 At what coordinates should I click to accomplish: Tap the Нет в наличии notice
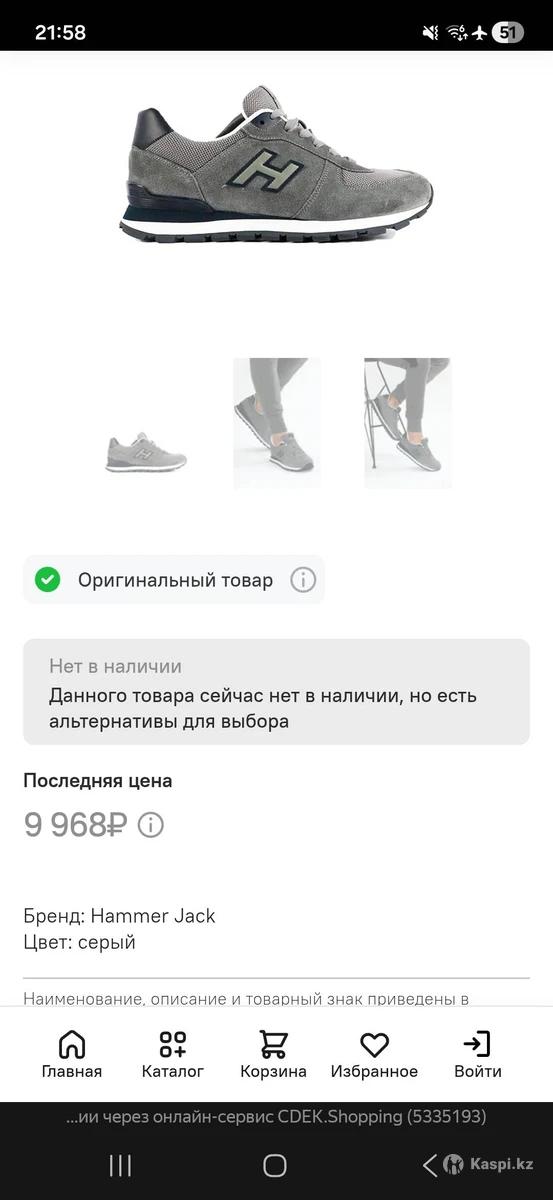(276, 692)
